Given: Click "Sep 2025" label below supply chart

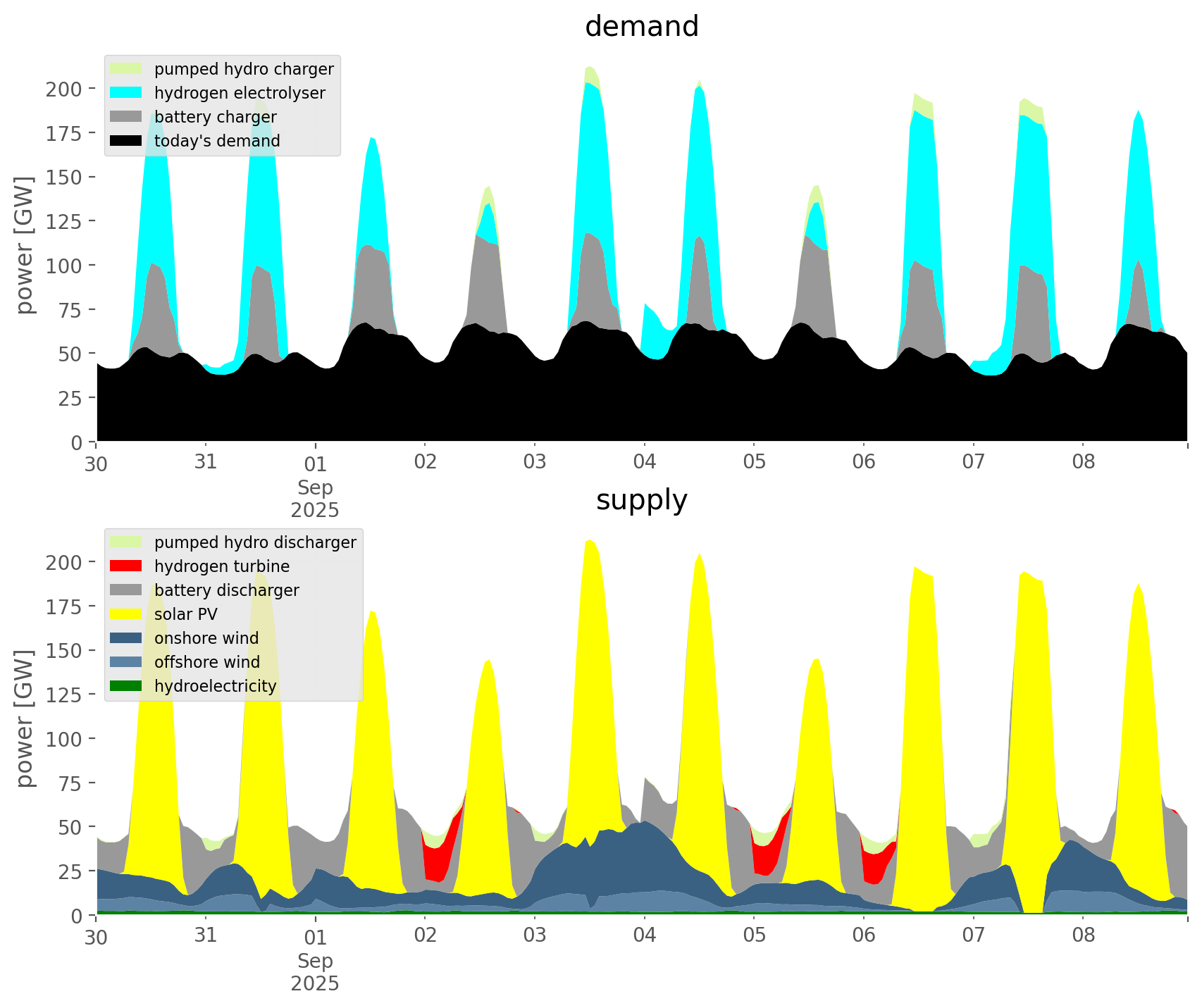Looking at the screenshot, I should 315,972.
